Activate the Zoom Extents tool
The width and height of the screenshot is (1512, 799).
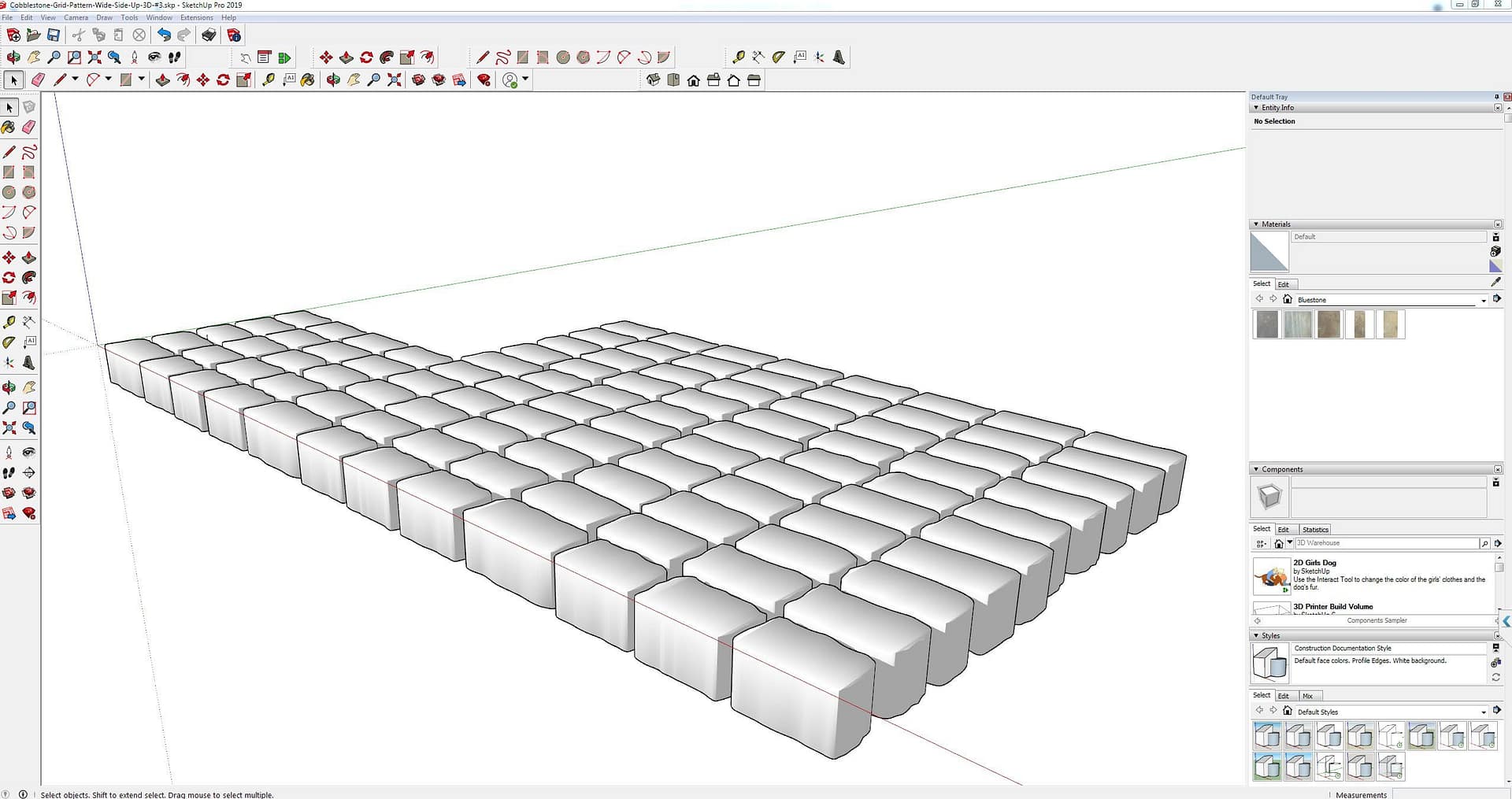94,57
